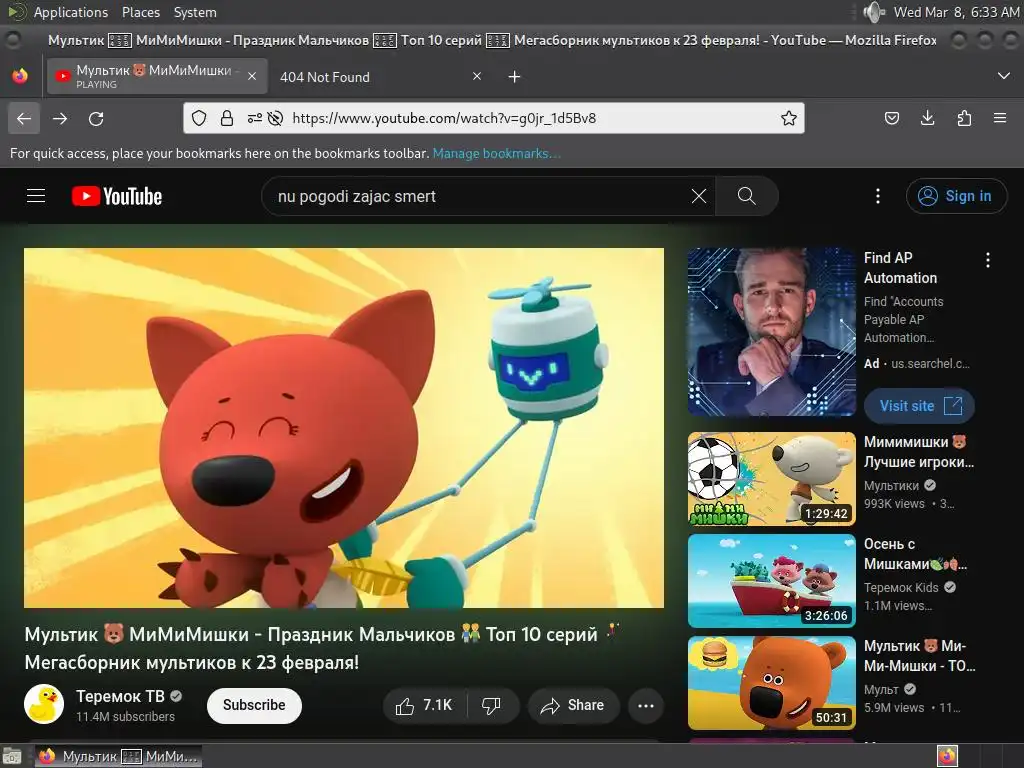Image resolution: width=1024 pixels, height=768 pixels.
Task: Open tracking protection shield icon
Action: tap(199, 118)
